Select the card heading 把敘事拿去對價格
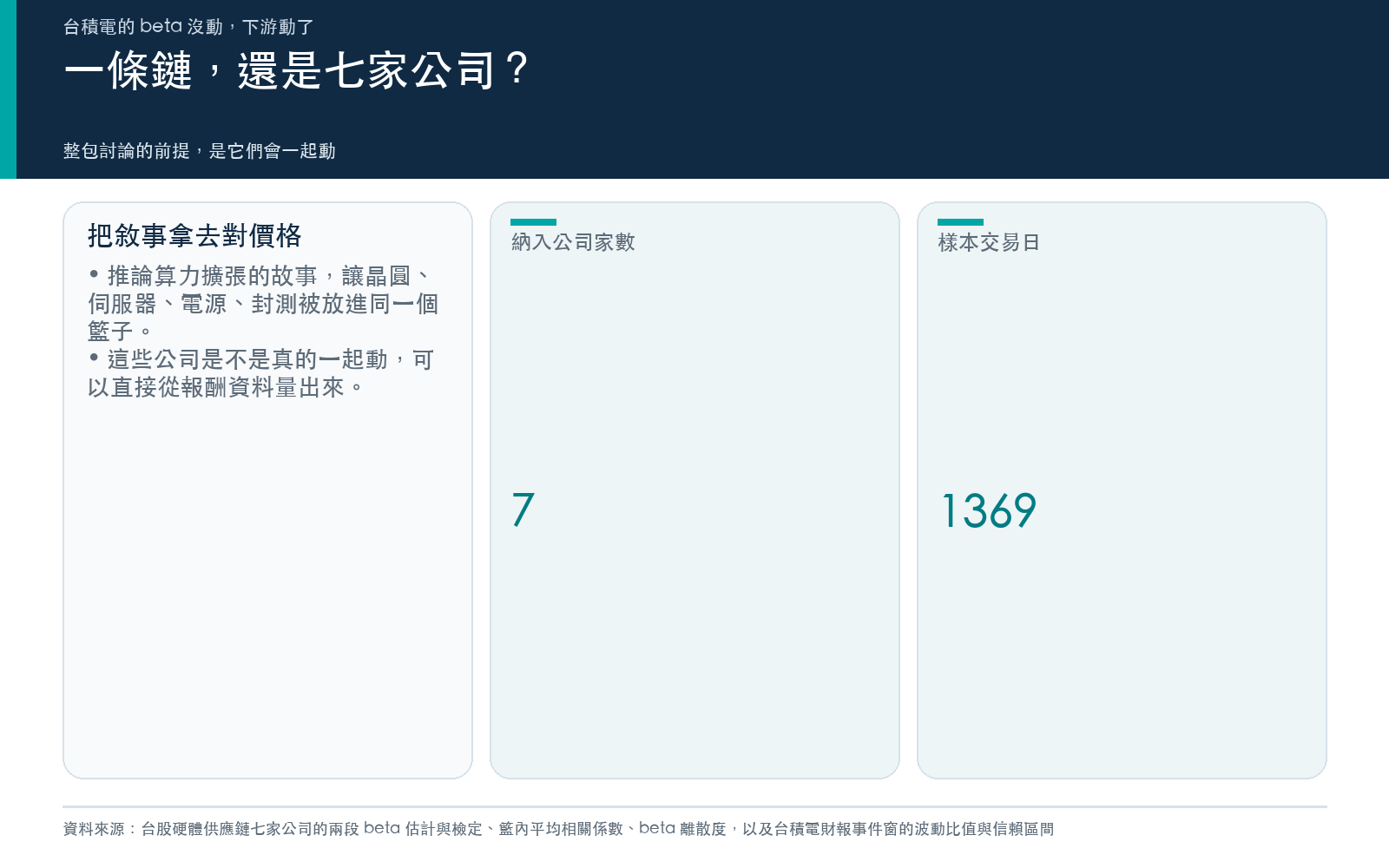1389x868 pixels. pyautogui.click(x=194, y=235)
